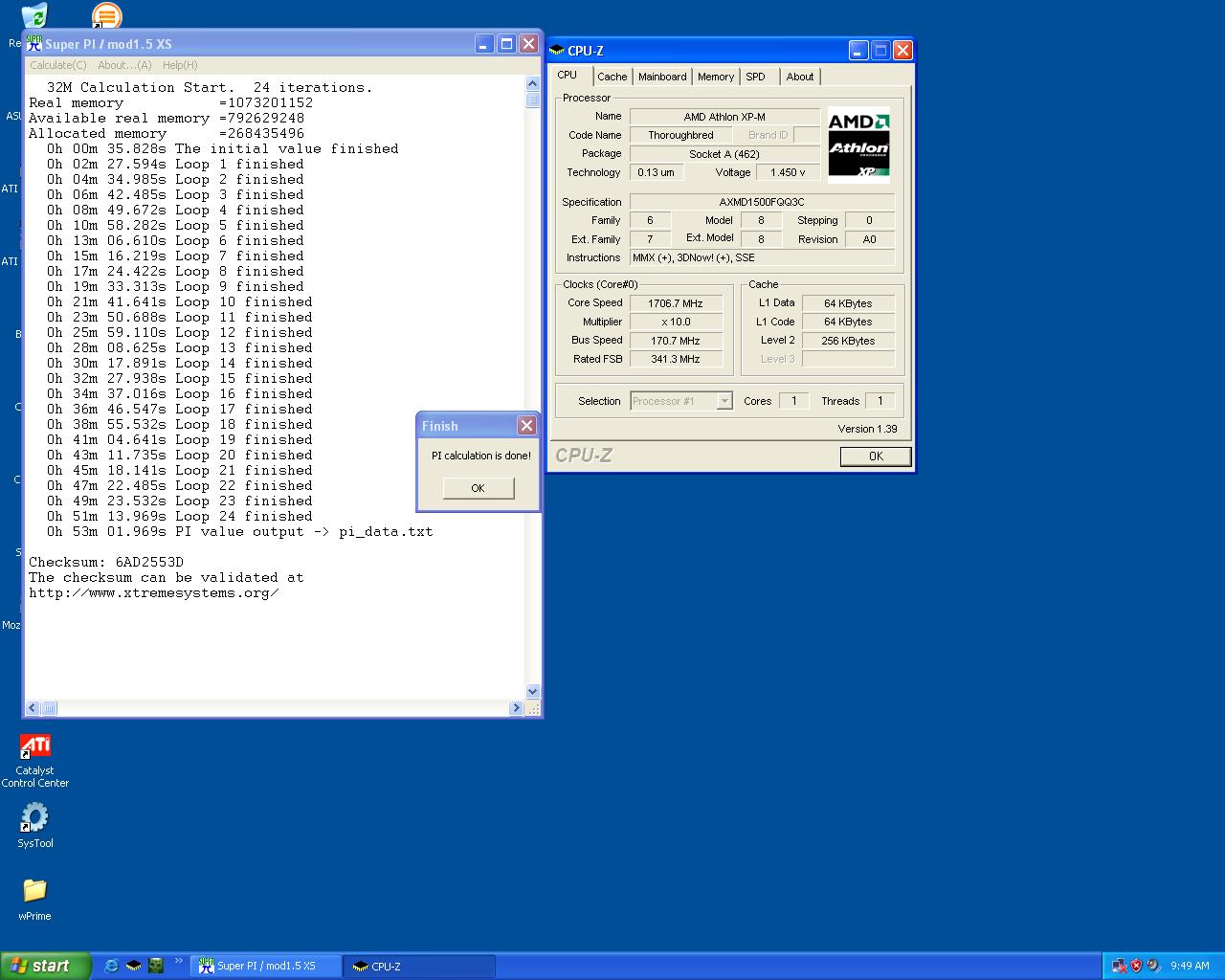Click OK in the Finish dialog
The height and width of the screenshot is (980, 1225).
[x=478, y=488]
